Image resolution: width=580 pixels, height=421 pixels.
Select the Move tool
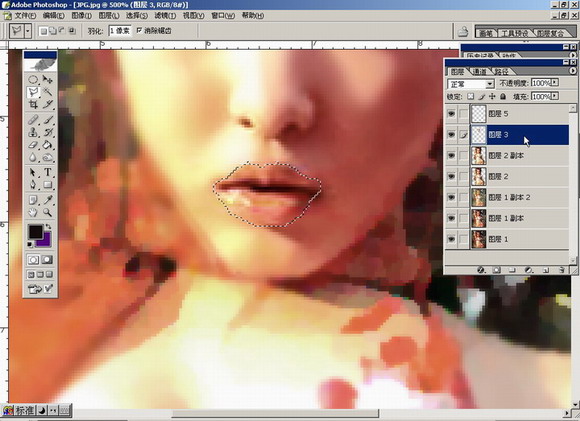48,80
